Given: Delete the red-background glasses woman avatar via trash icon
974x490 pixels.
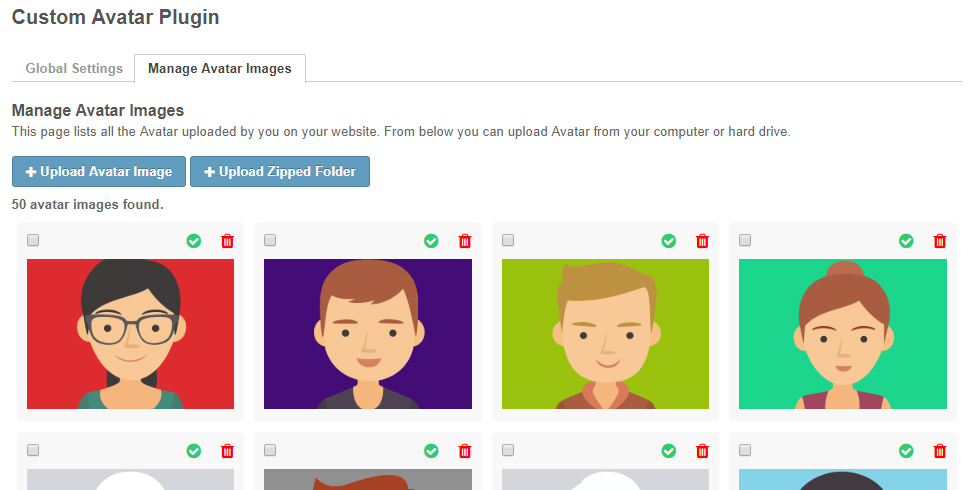Looking at the screenshot, I should coord(227,241).
